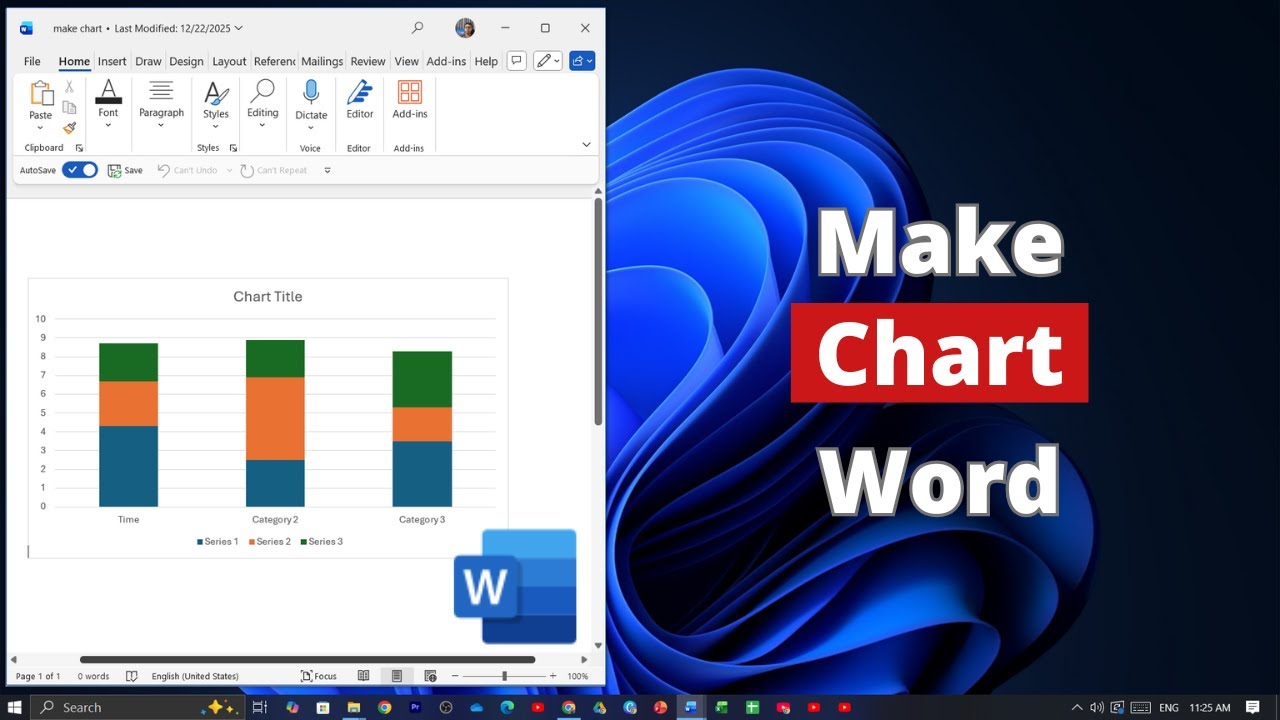
Task: Switch to the Draw tab
Action: 148,61
